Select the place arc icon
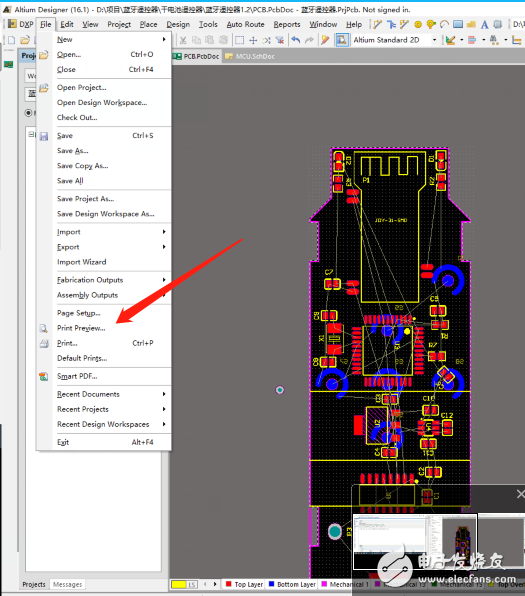The height and width of the screenshot is (596, 525). (444, 24)
